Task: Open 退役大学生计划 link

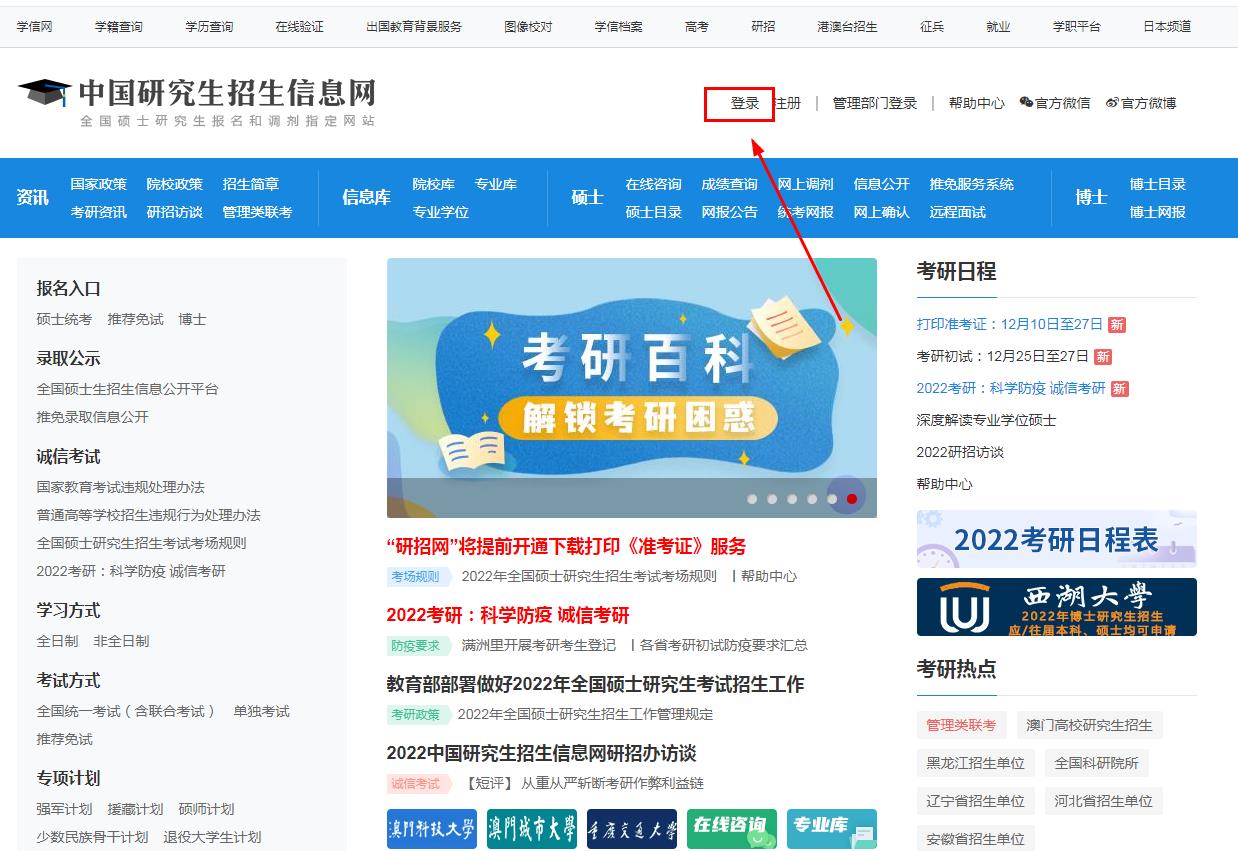Action: 213,837
